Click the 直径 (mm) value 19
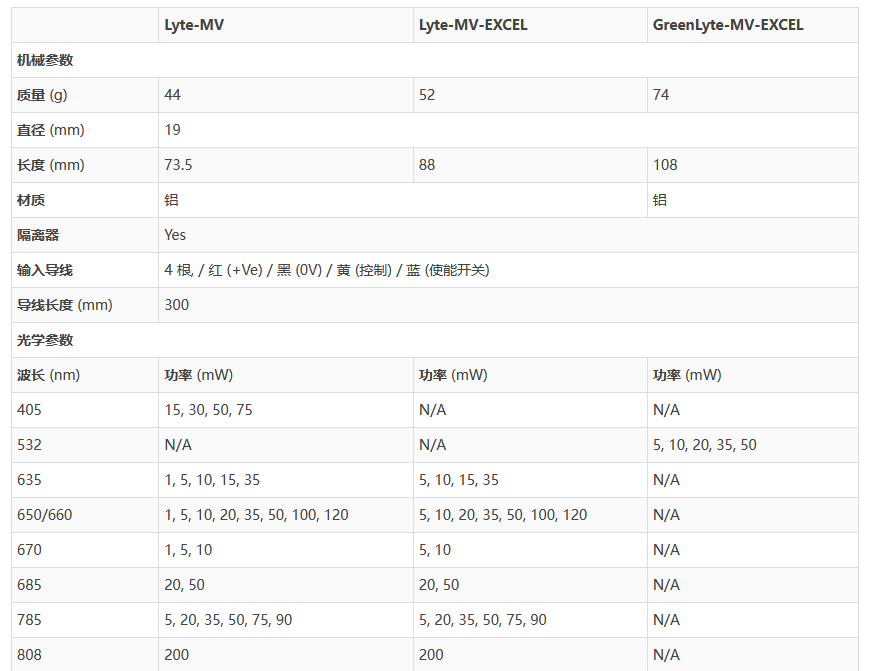Image resolution: width=875 pixels, height=671 pixels. coord(173,130)
